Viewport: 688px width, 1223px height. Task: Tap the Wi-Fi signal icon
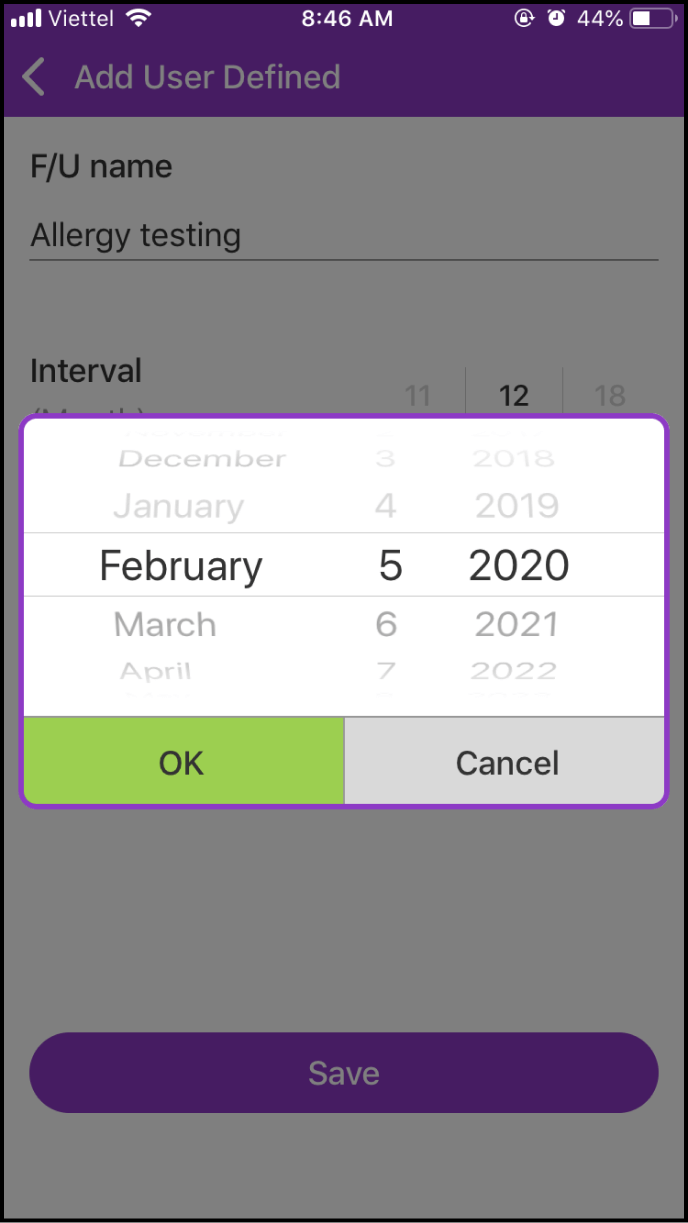click(139, 18)
